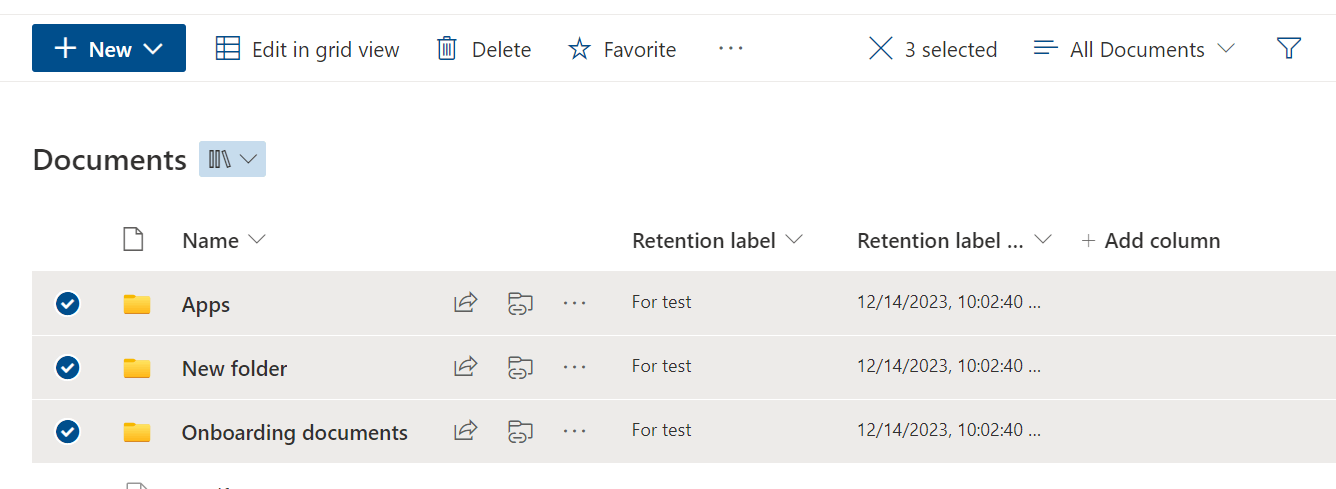Click the Documents library title
Screen dimensions: 1336x489
[110, 160]
